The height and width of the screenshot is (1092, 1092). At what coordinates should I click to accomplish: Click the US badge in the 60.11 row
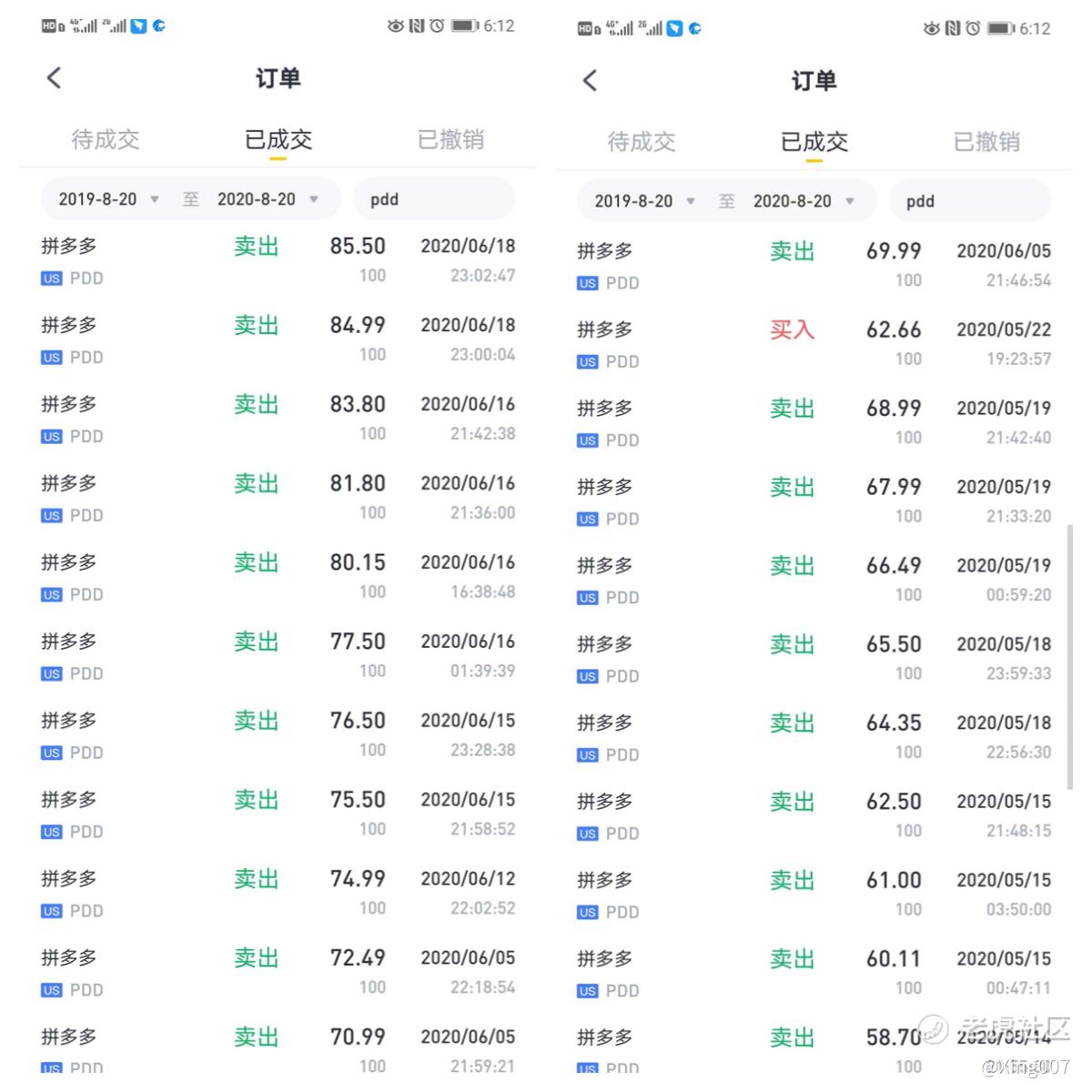point(588,991)
